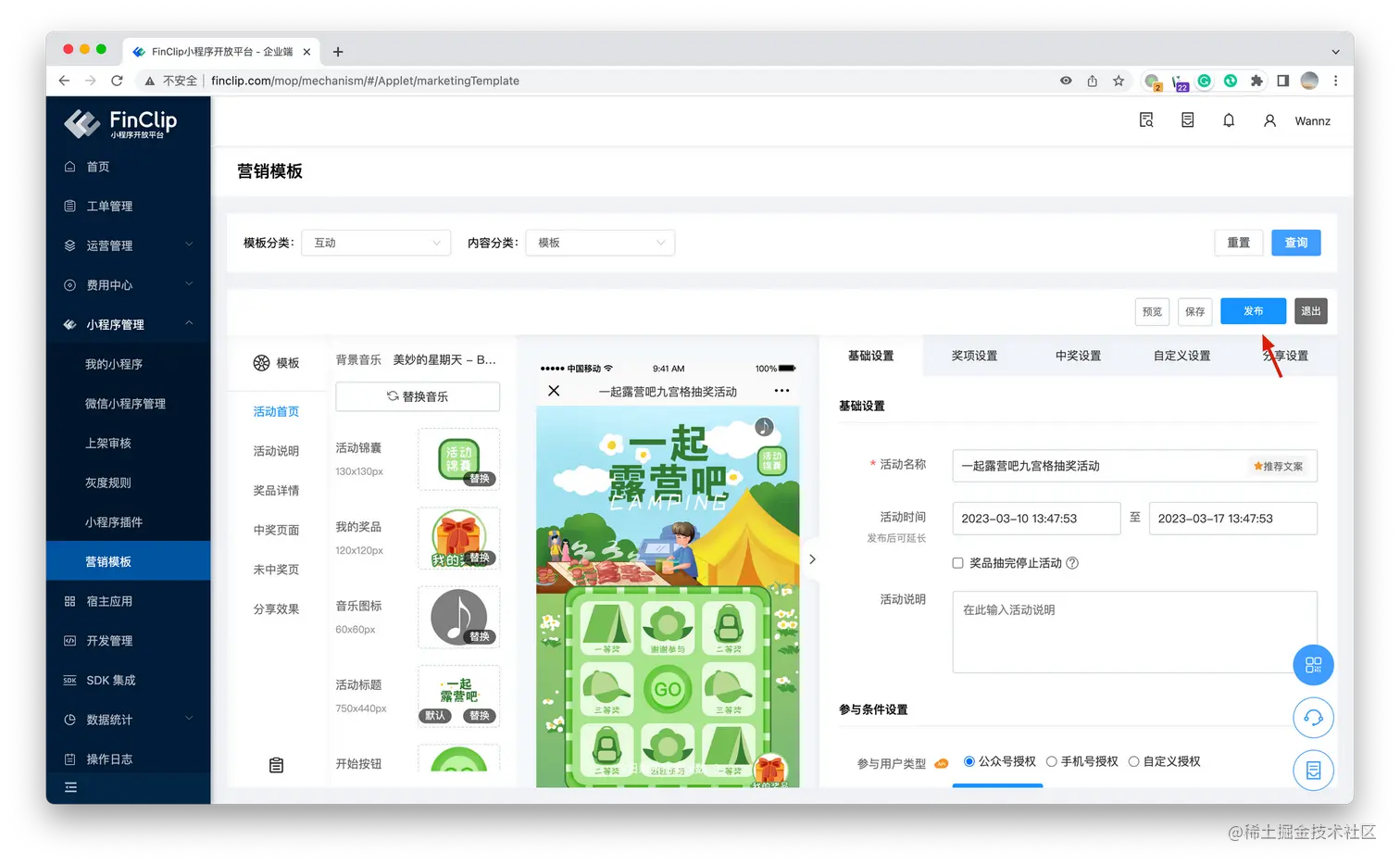Open 操作日志 in the sidebar

pyautogui.click(x=128, y=759)
